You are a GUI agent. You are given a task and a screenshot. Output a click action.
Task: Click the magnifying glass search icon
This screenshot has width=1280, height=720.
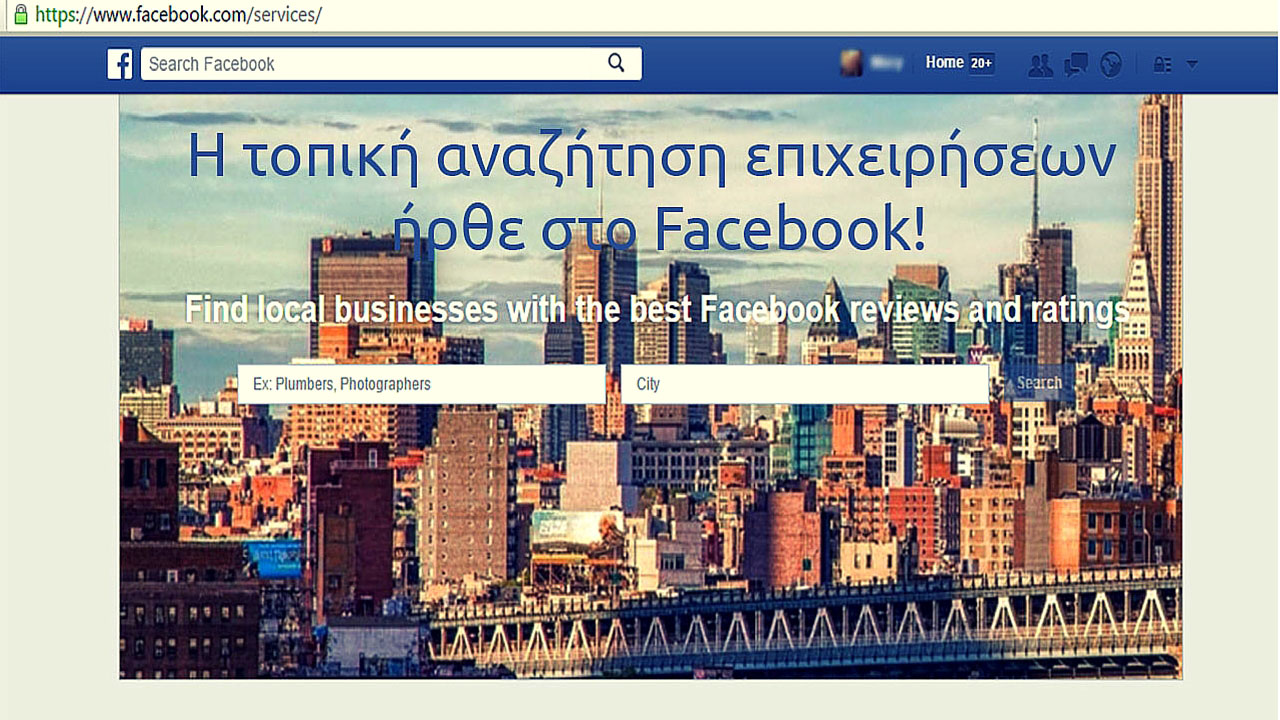click(x=616, y=64)
